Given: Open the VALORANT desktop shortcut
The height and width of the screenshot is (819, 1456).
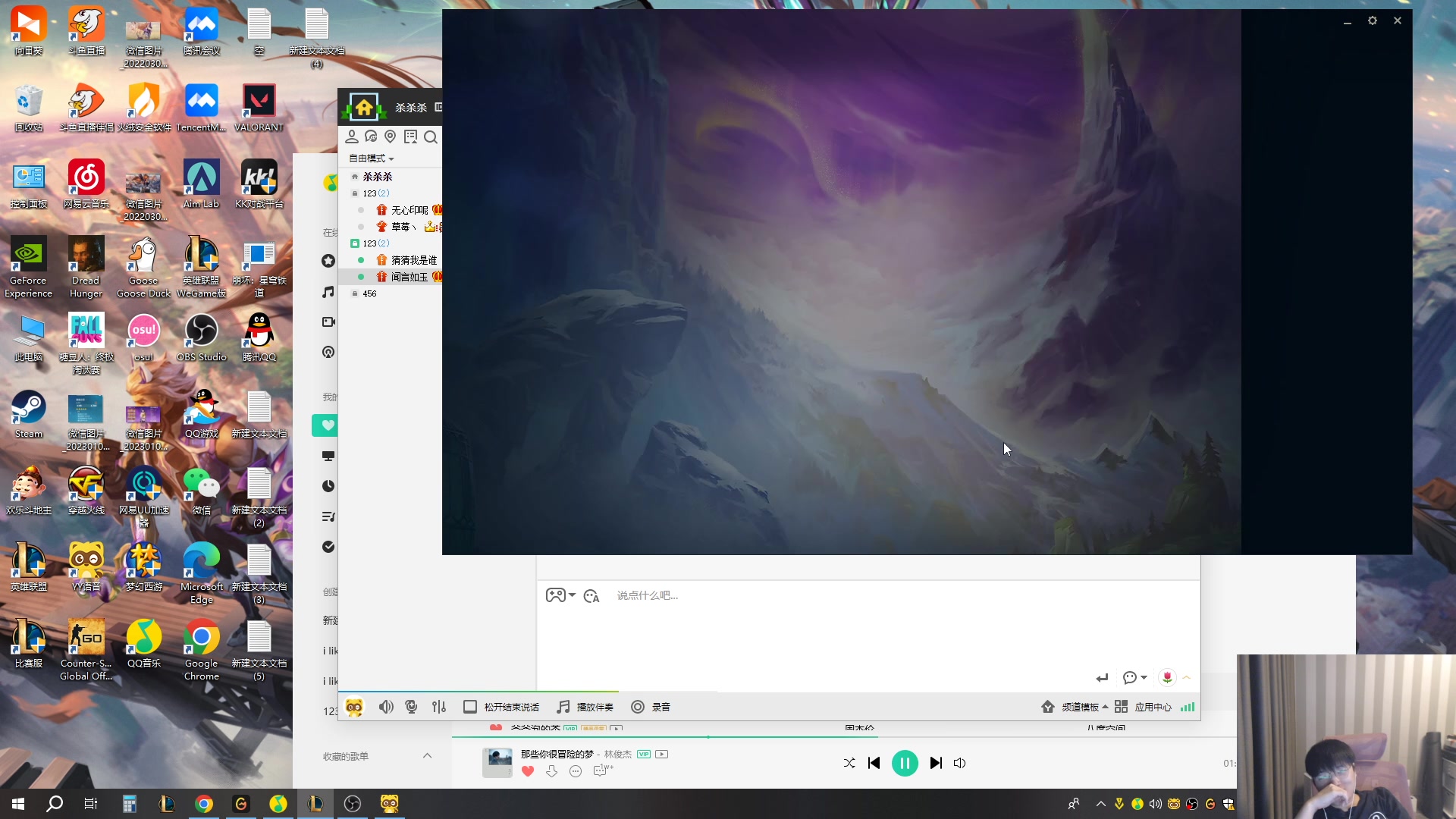Looking at the screenshot, I should [x=259, y=108].
